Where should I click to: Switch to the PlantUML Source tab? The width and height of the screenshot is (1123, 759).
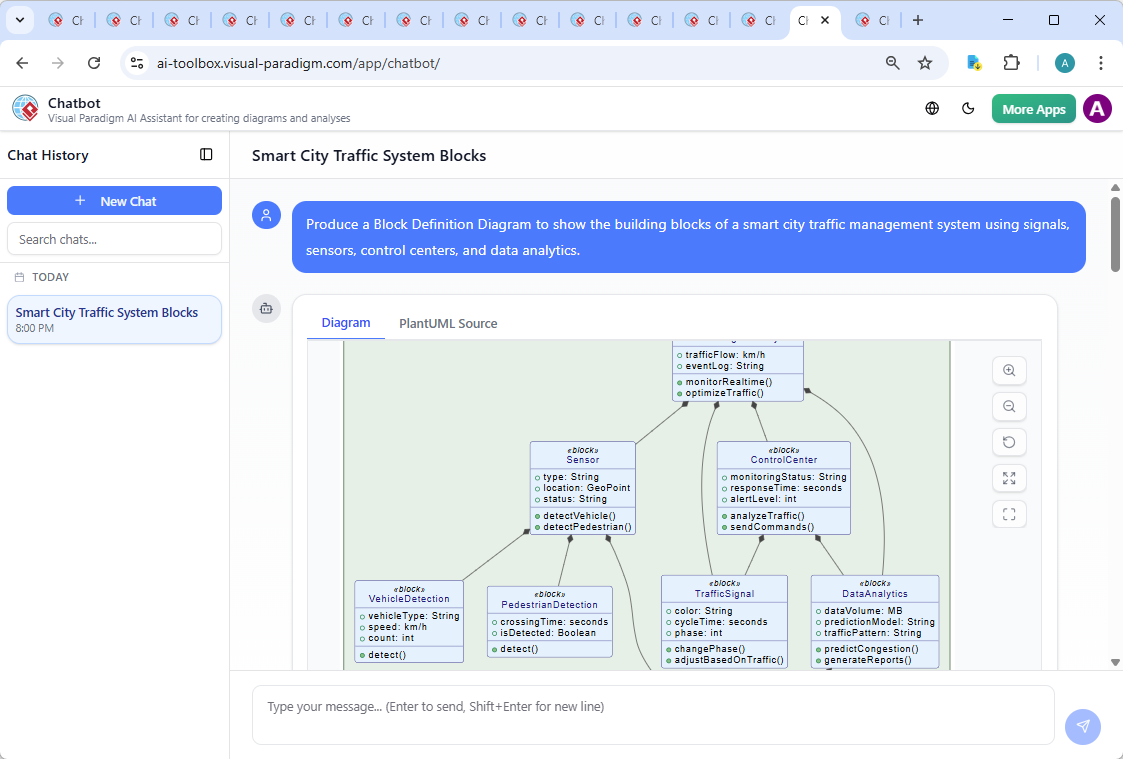(x=447, y=323)
